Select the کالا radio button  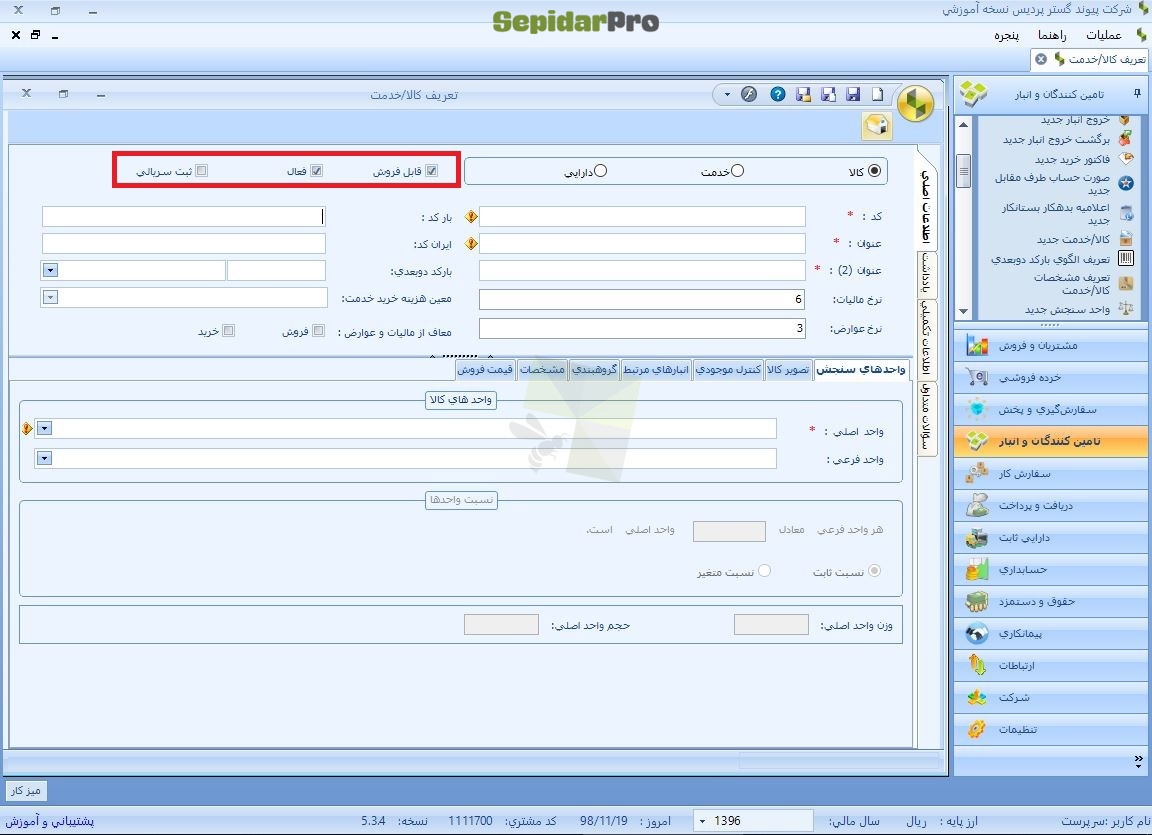874,170
